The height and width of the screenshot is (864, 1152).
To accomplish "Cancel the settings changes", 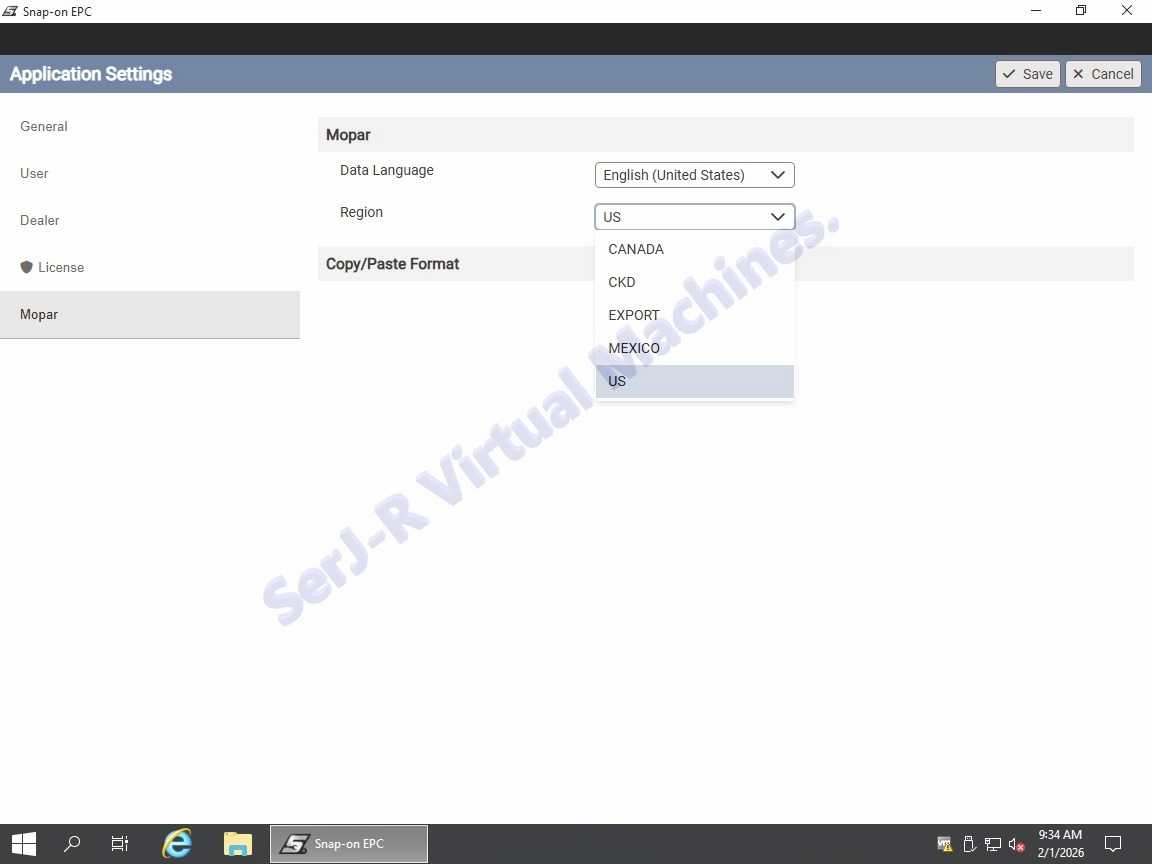I will [x=1103, y=74].
